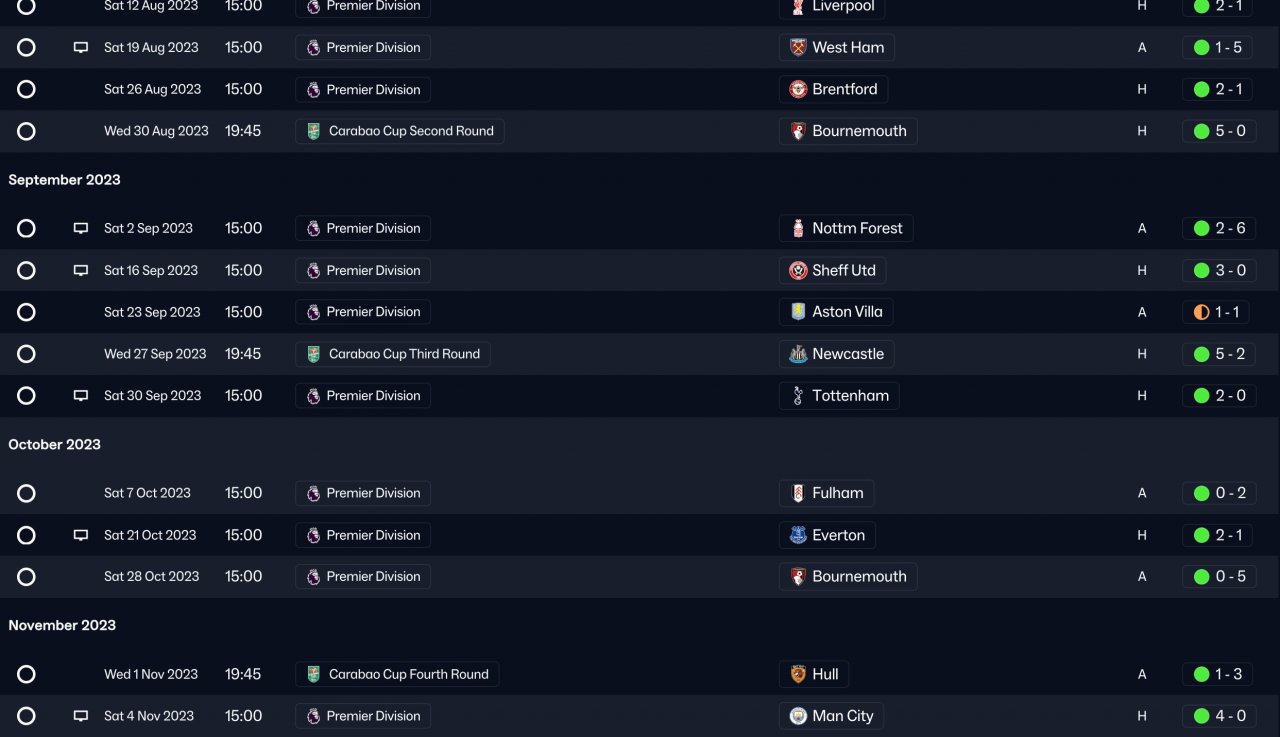Viewport: 1280px width, 737px height.
Task: Open the 1 - 1 draw result at Aston Villa
Action: tap(1219, 312)
